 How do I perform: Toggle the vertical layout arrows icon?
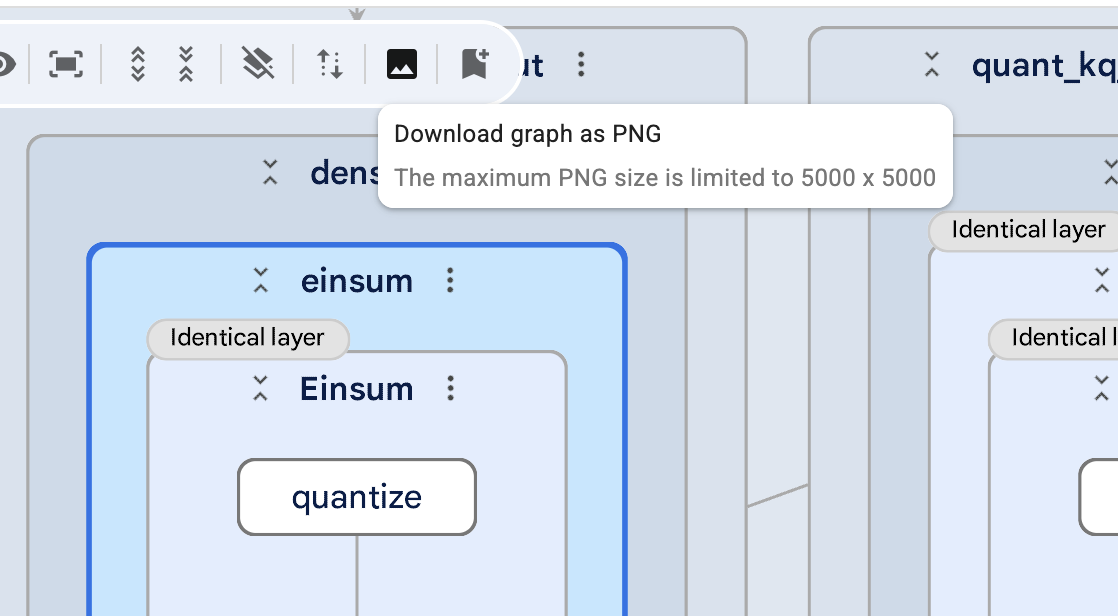point(330,65)
